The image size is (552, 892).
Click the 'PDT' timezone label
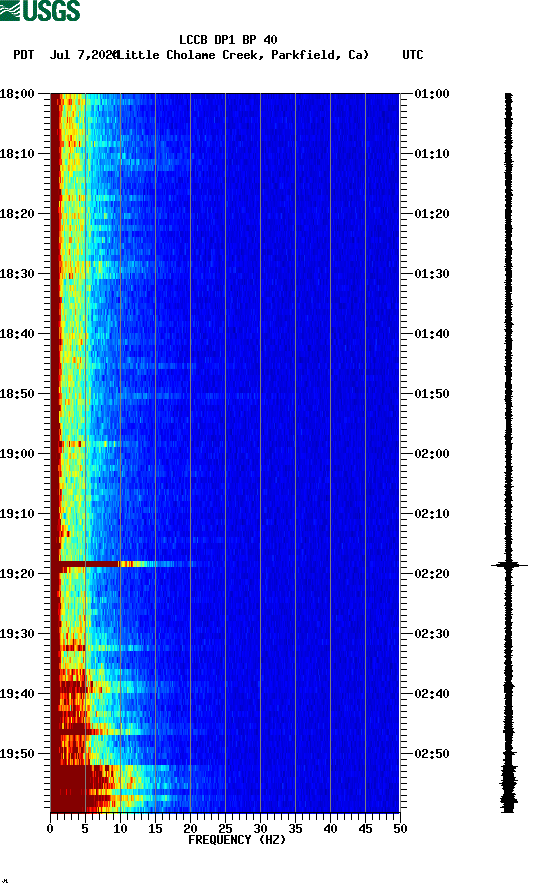pyautogui.click(x=24, y=55)
